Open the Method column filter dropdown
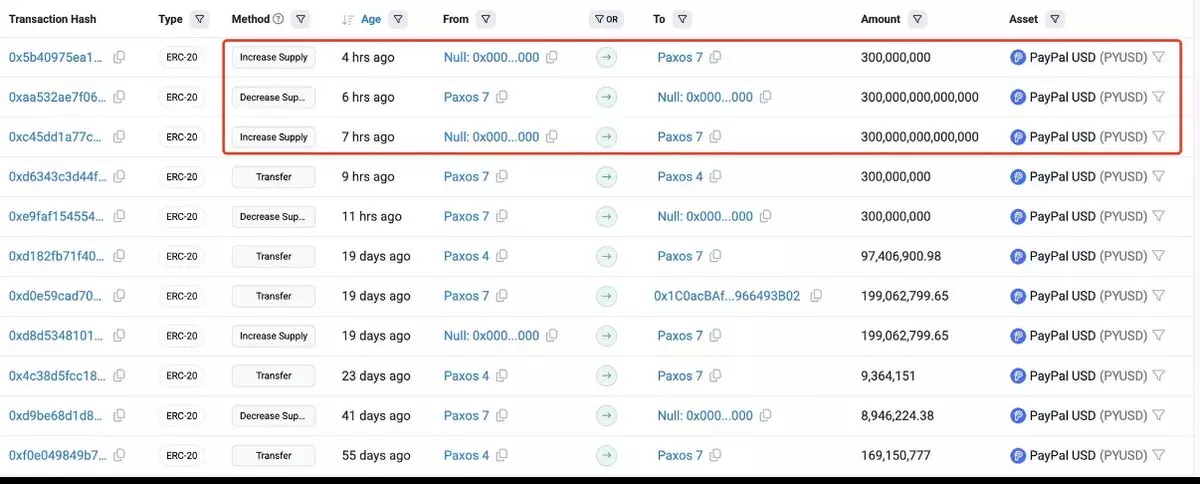The image size is (1200, 484). tap(301, 19)
